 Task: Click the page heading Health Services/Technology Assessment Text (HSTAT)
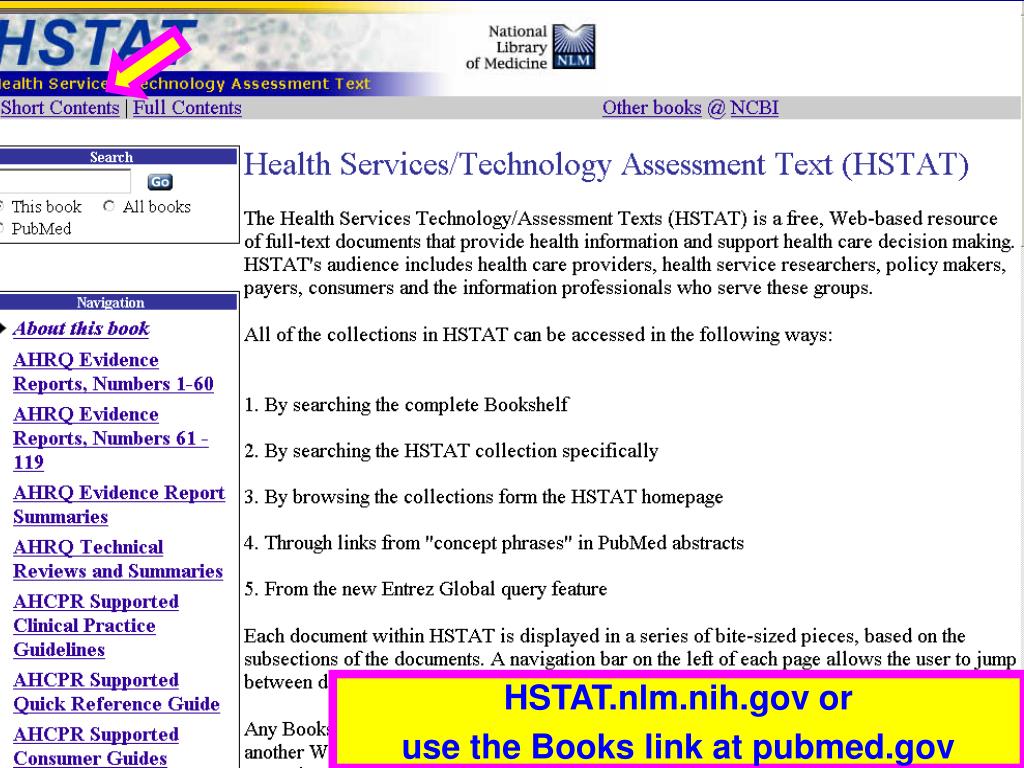[606, 164]
